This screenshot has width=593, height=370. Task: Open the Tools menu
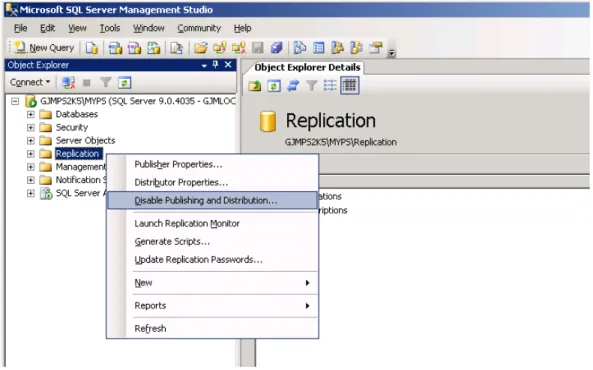click(x=110, y=28)
